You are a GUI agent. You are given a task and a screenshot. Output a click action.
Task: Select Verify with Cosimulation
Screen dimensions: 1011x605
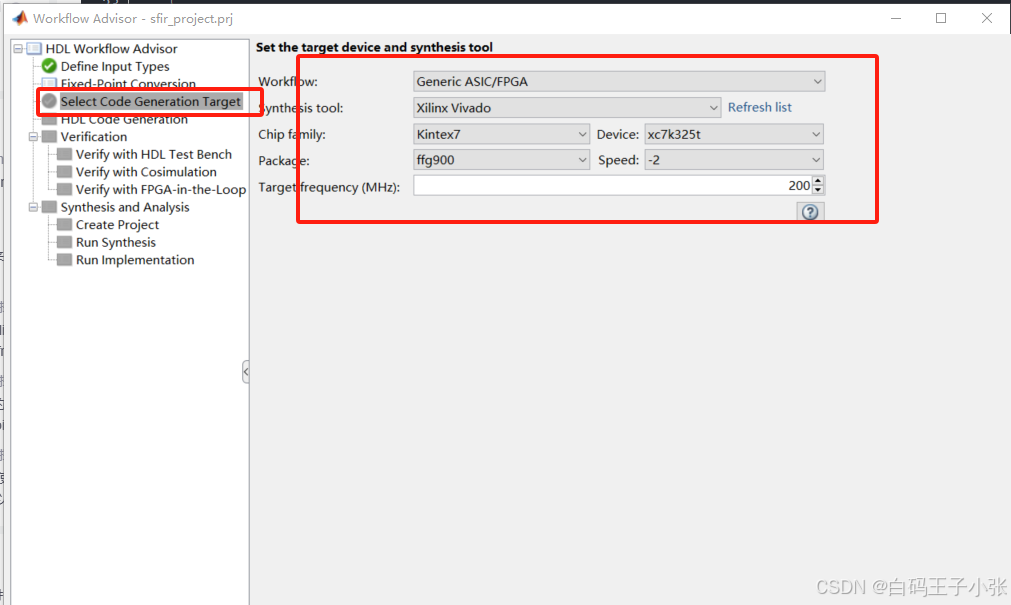(x=146, y=172)
